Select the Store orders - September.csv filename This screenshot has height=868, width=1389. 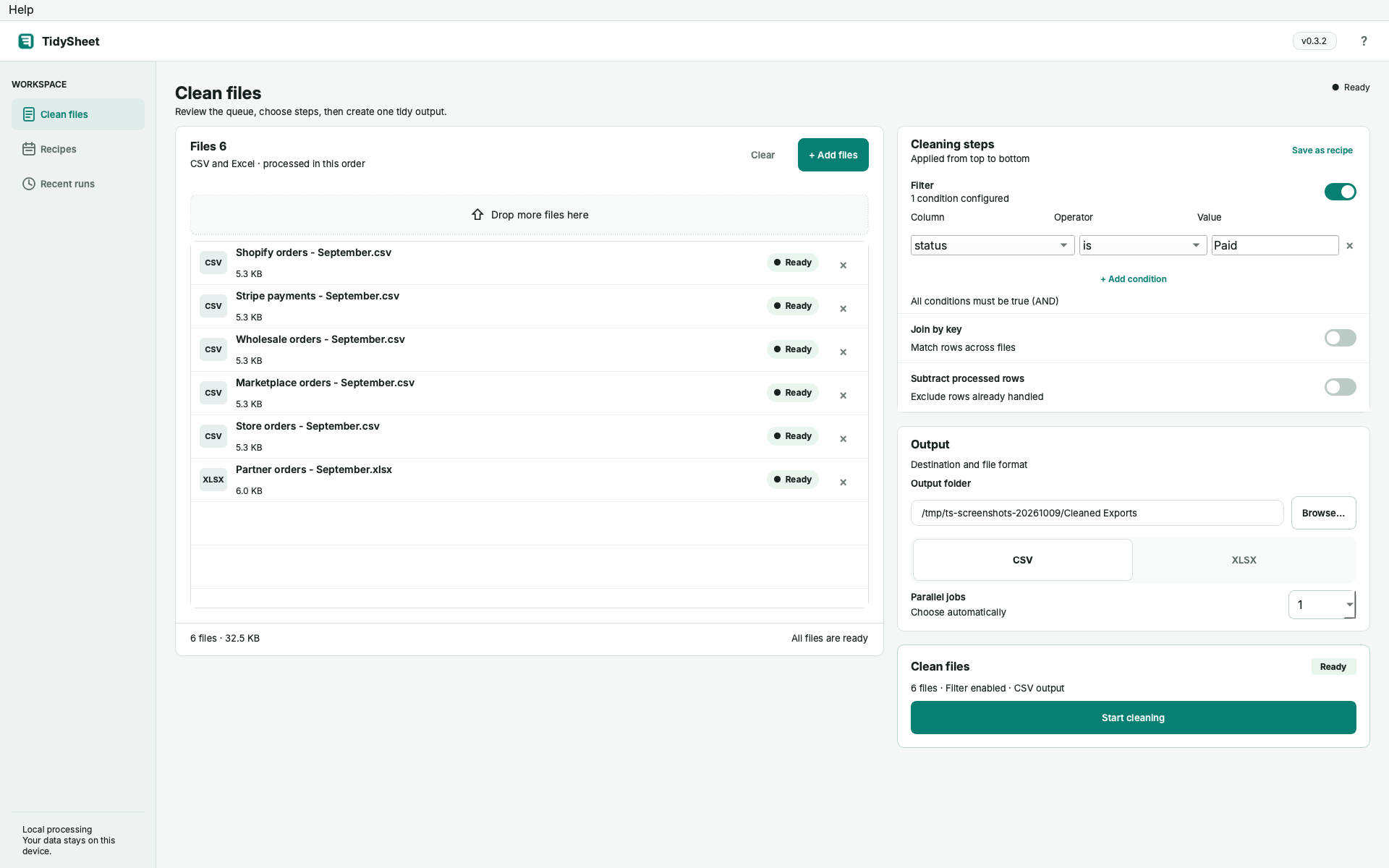(307, 426)
